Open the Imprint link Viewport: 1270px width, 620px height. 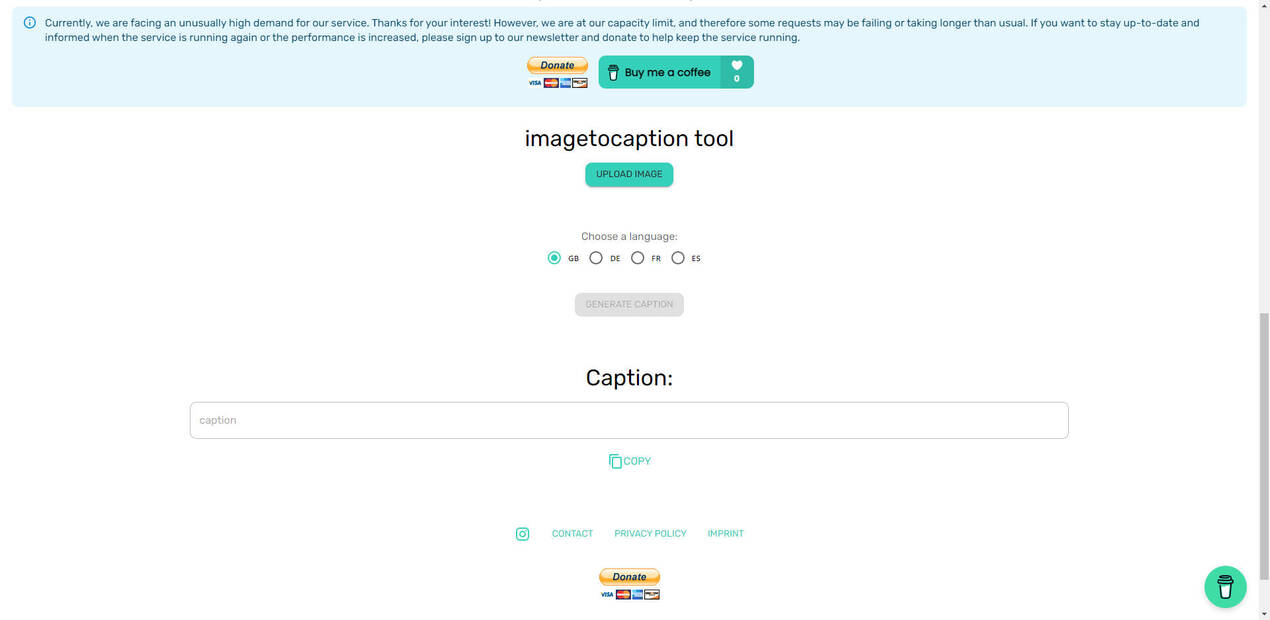pyautogui.click(x=725, y=533)
